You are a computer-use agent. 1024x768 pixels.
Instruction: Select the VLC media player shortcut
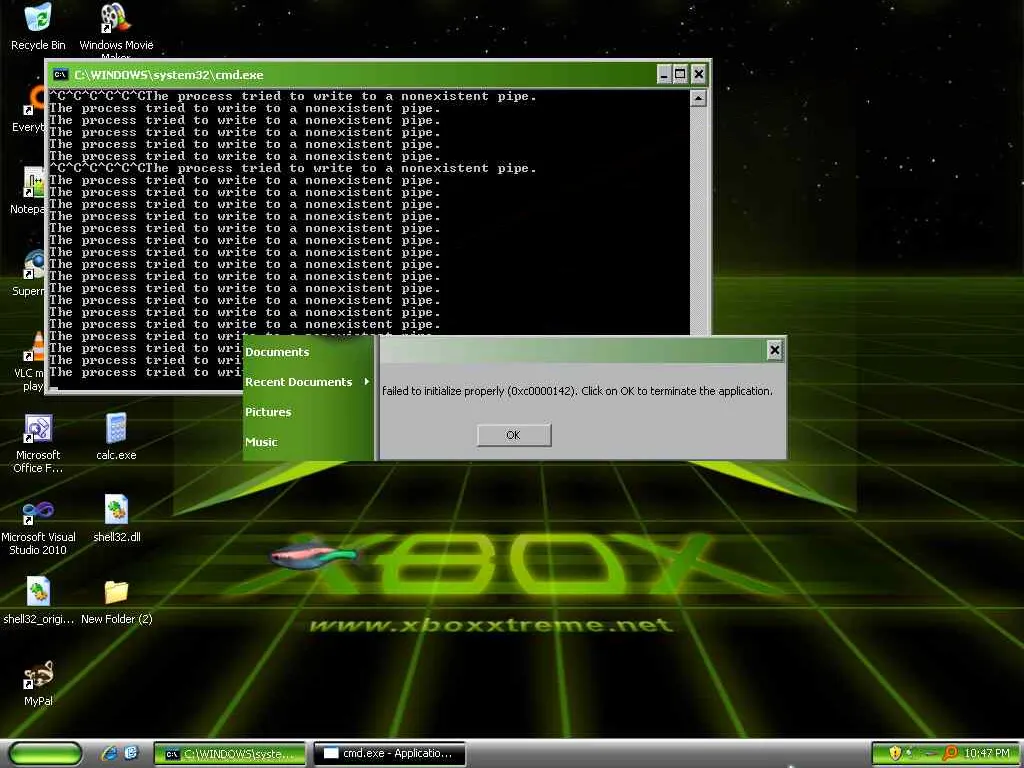(30, 362)
